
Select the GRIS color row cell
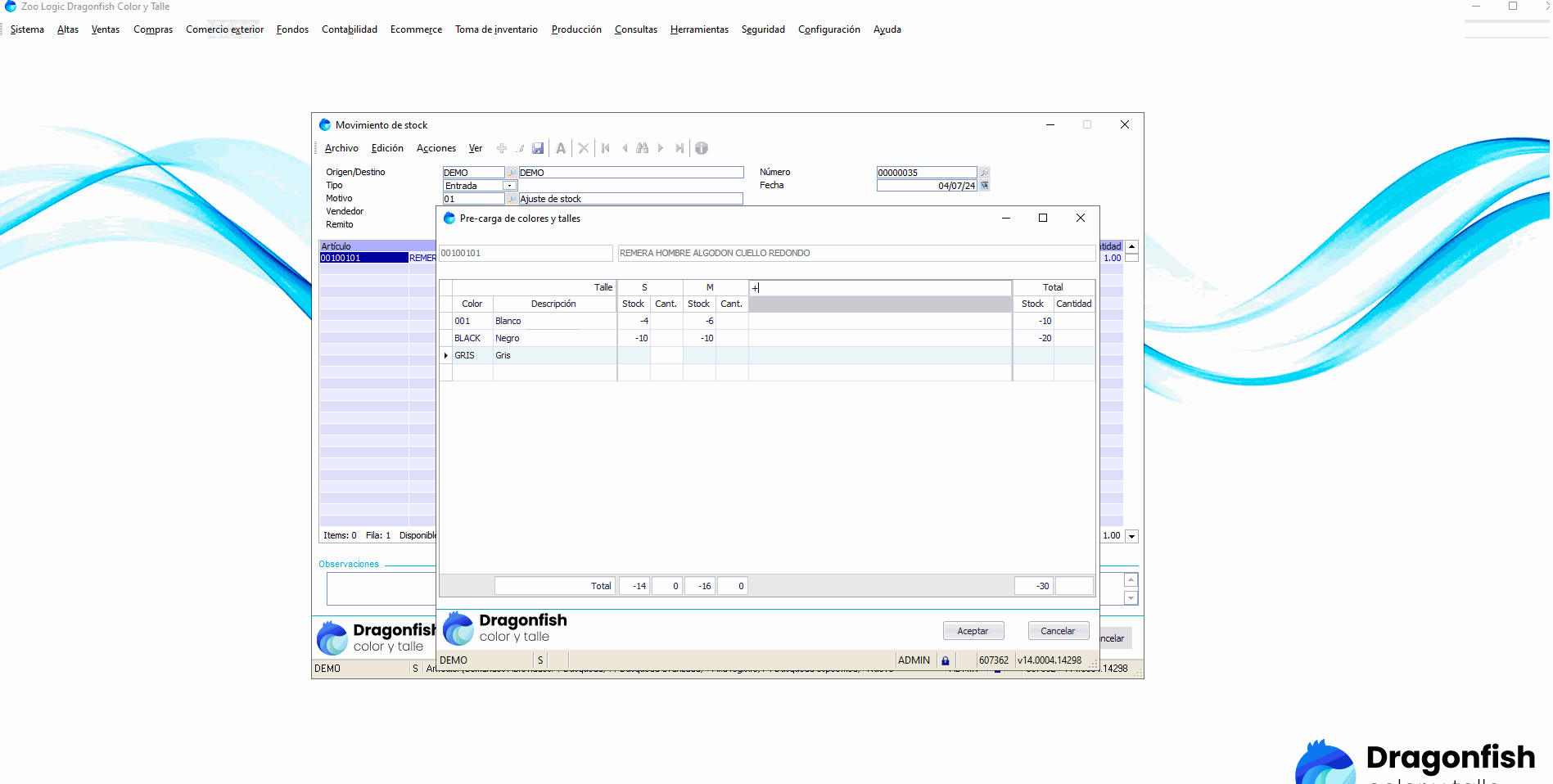tap(472, 355)
